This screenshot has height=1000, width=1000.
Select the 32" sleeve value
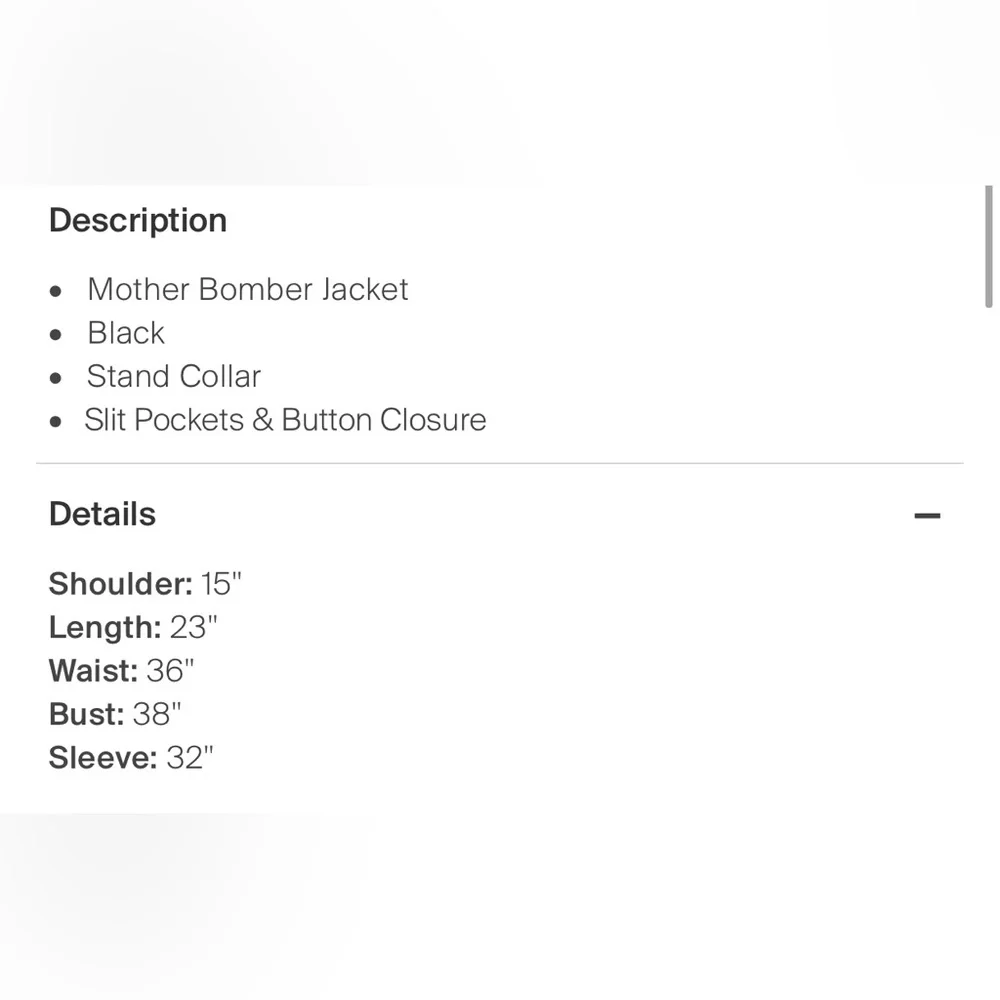191,759
